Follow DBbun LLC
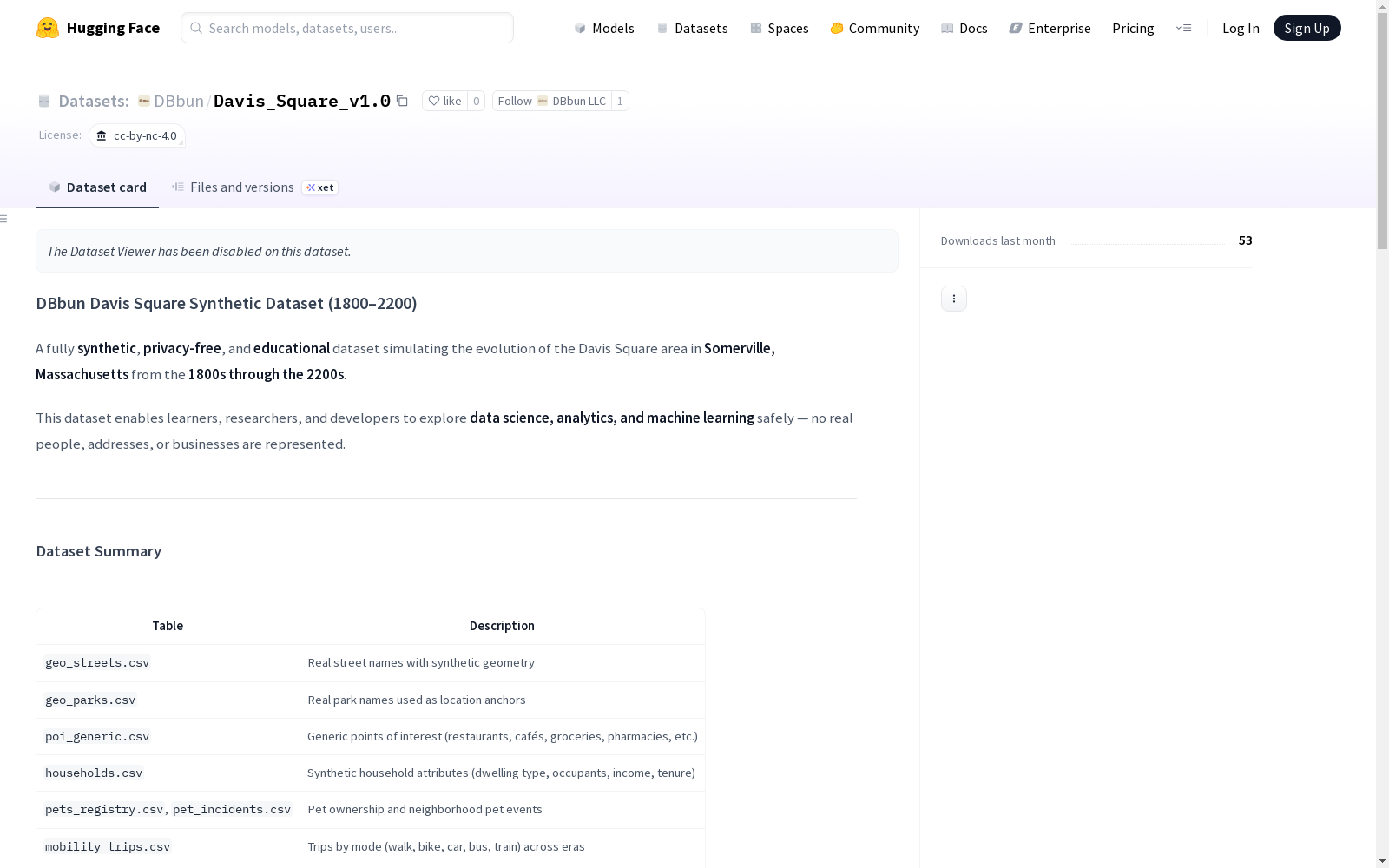This screenshot has width=1389, height=868. click(552, 101)
